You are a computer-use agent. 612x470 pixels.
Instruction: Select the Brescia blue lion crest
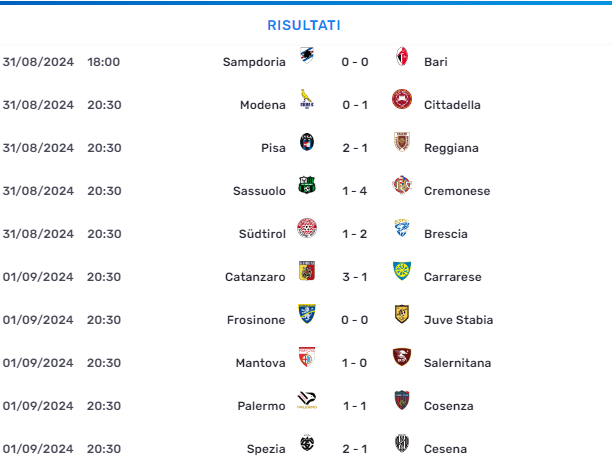(x=402, y=228)
